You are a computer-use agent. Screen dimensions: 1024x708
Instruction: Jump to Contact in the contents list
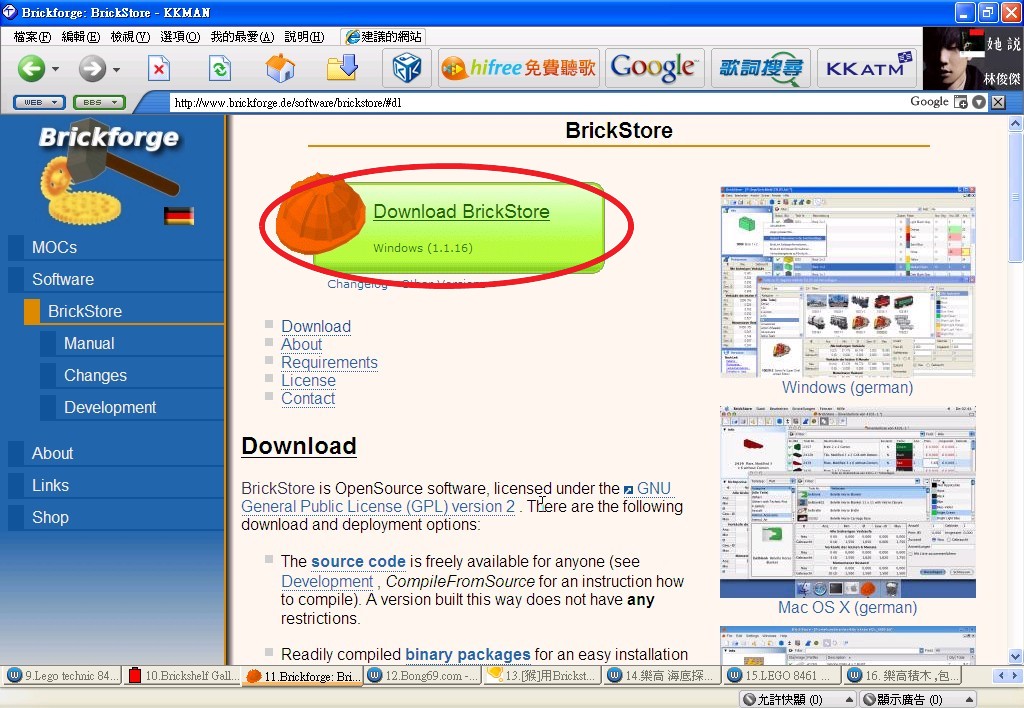click(308, 398)
